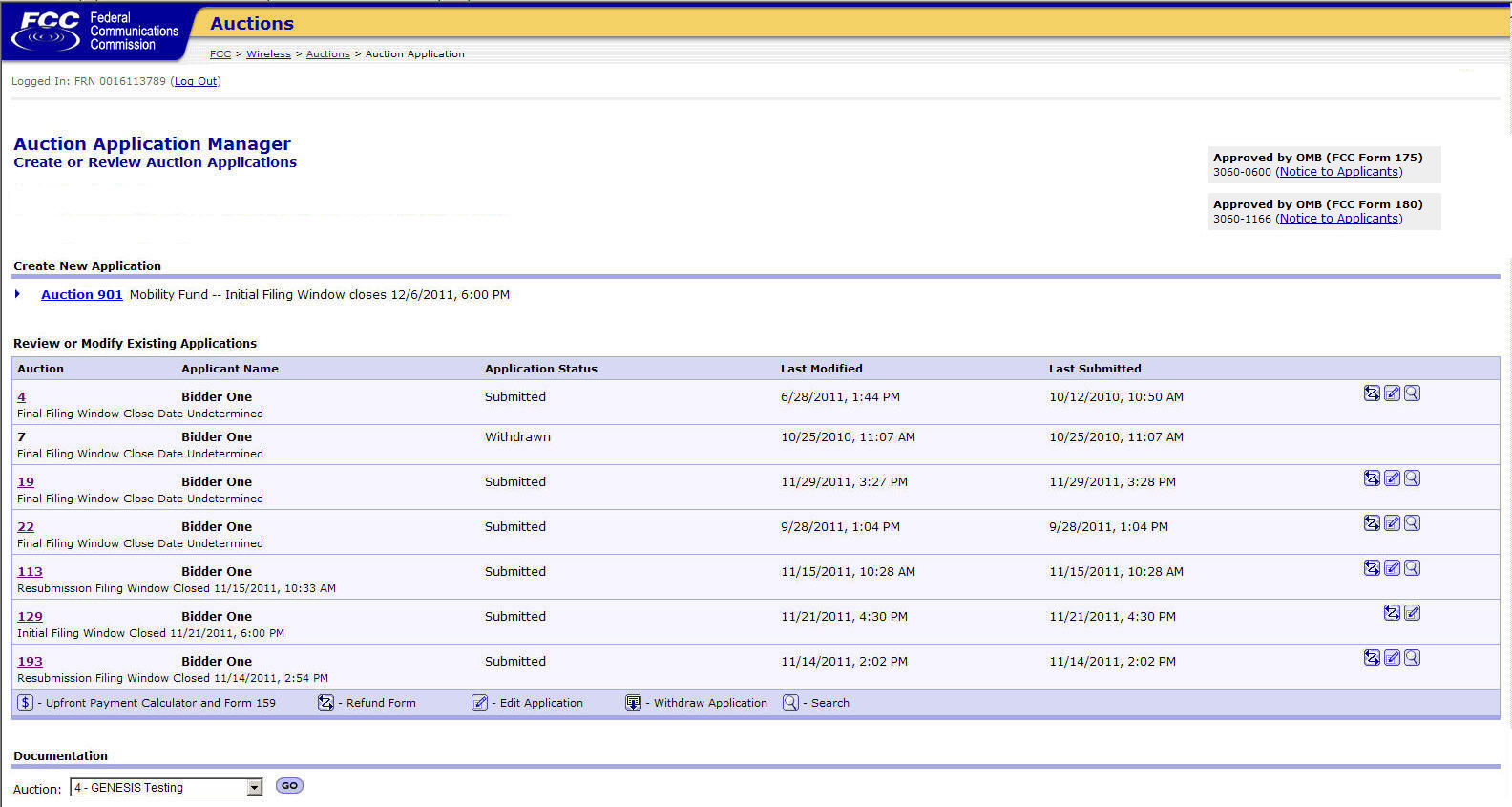This screenshot has height=807, width=1512.
Task: Open the Auction 901 link
Action: click(x=82, y=295)
